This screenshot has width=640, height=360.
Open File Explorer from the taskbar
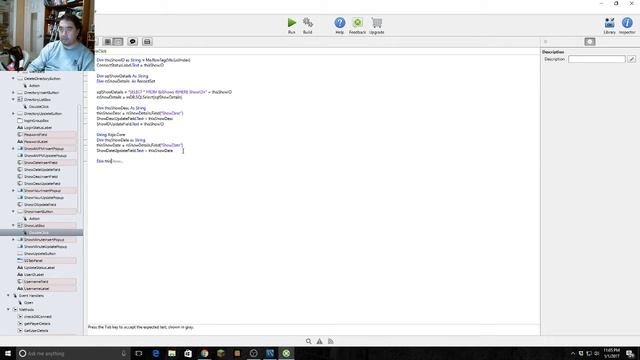tap(172, 353)
